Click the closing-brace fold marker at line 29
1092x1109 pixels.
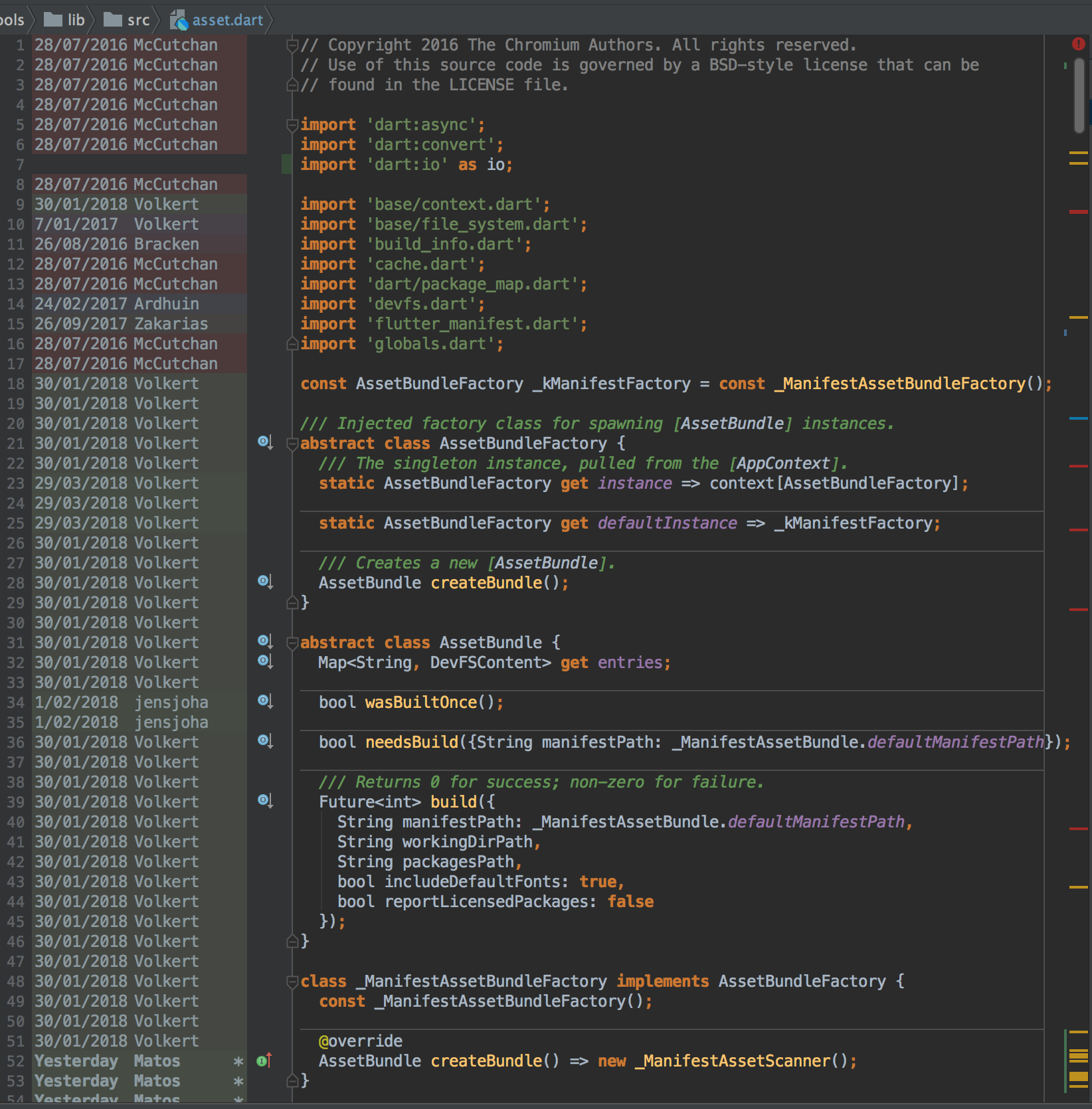click(x=292, y=603)
